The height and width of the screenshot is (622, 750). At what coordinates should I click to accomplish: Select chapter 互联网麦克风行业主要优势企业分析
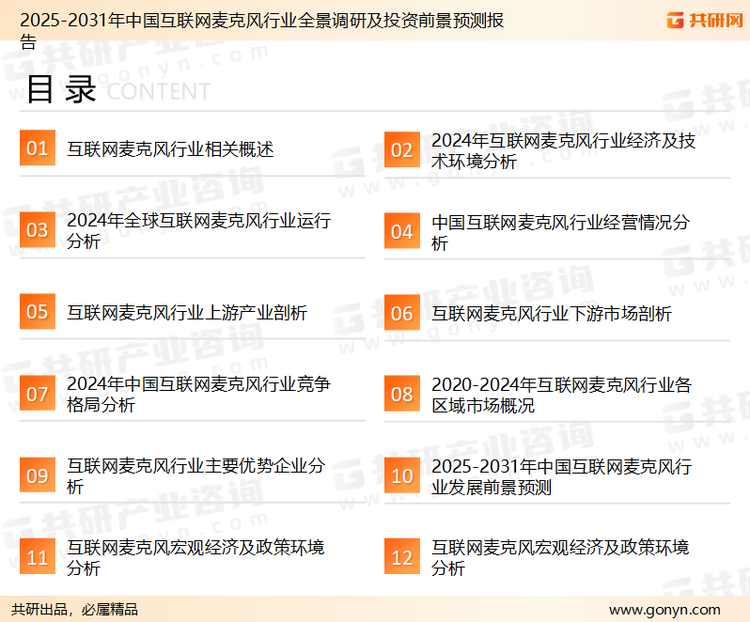[x=196, y=476]
